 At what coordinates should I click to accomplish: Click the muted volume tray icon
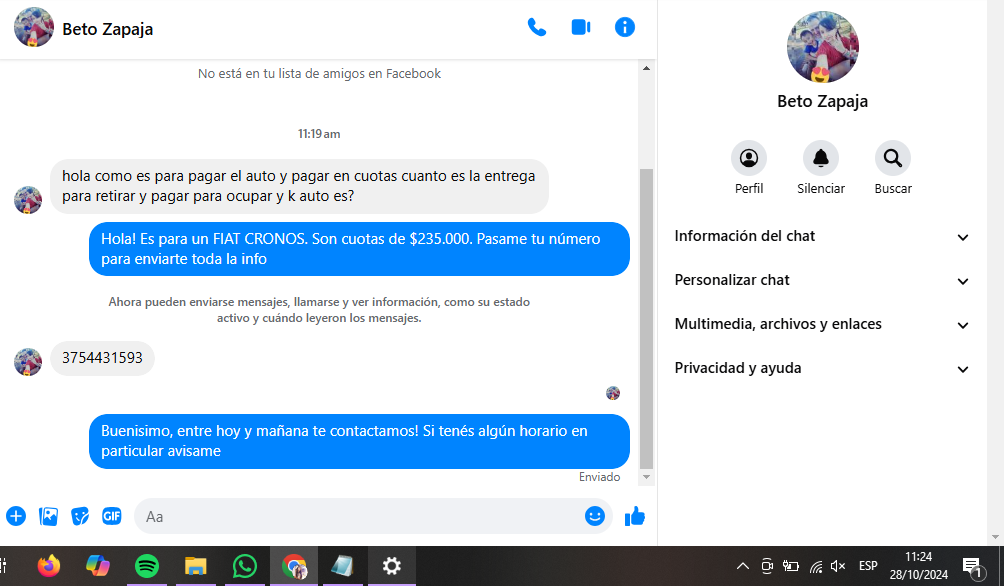tap(838, 566)
